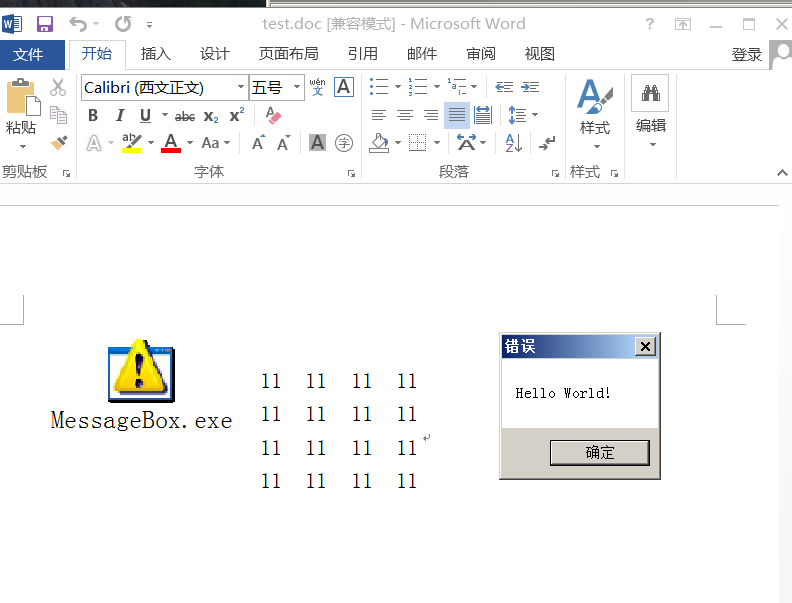
Task: Click the Paste clipboard icon
Action: pyautogui.click(x=22, y=97)
